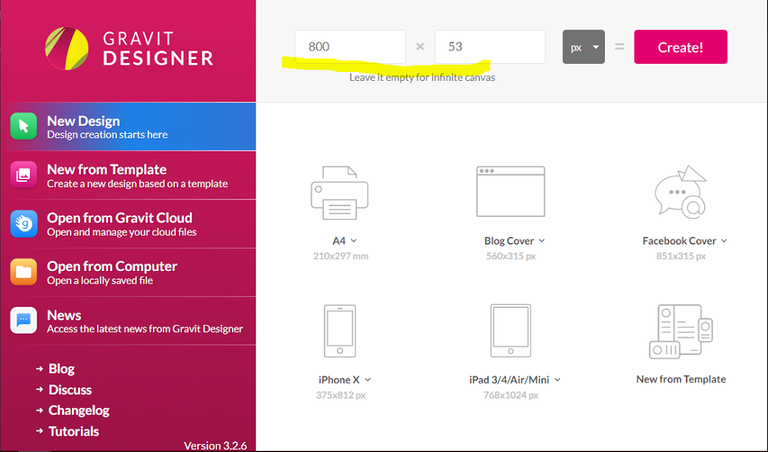
Task: Open the Discuss link
Action: 70,390
